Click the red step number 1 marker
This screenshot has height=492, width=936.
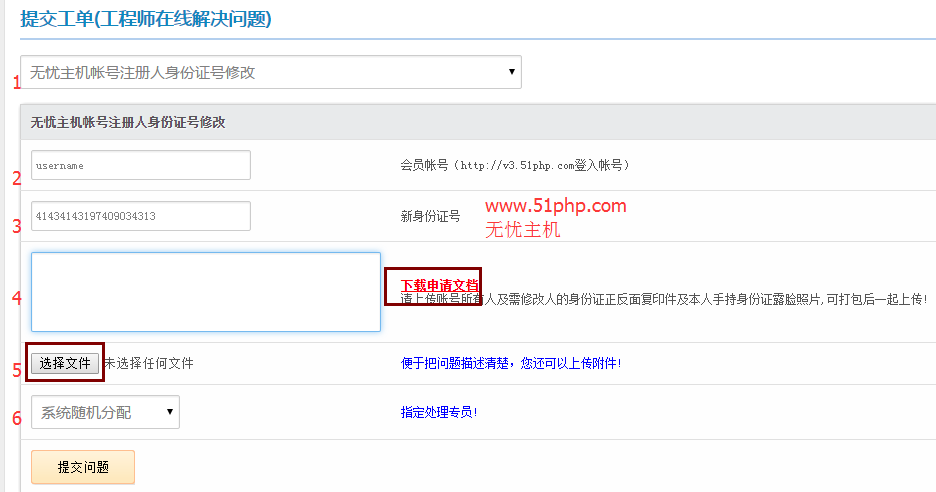[x=15, y=83]
